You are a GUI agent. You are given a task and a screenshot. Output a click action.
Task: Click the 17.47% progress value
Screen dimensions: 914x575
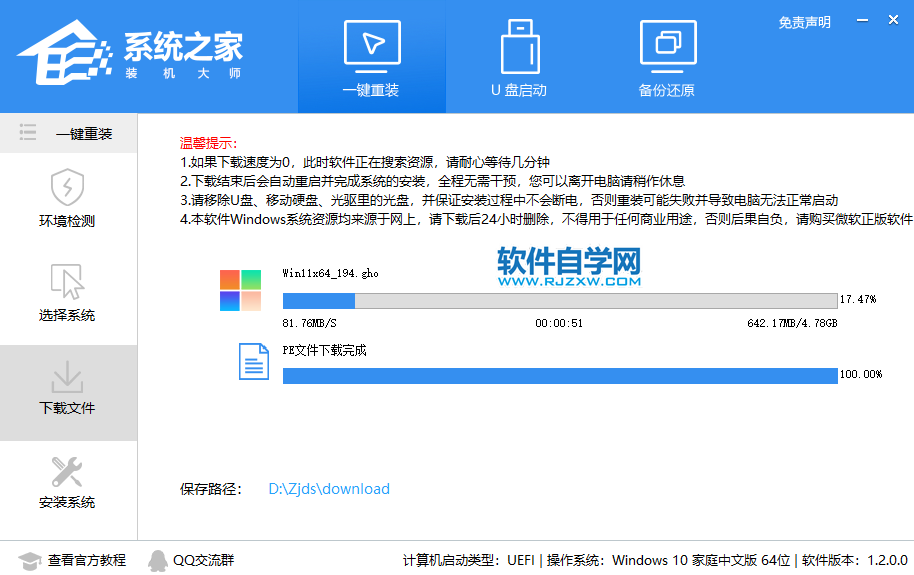tap(858, 299)
